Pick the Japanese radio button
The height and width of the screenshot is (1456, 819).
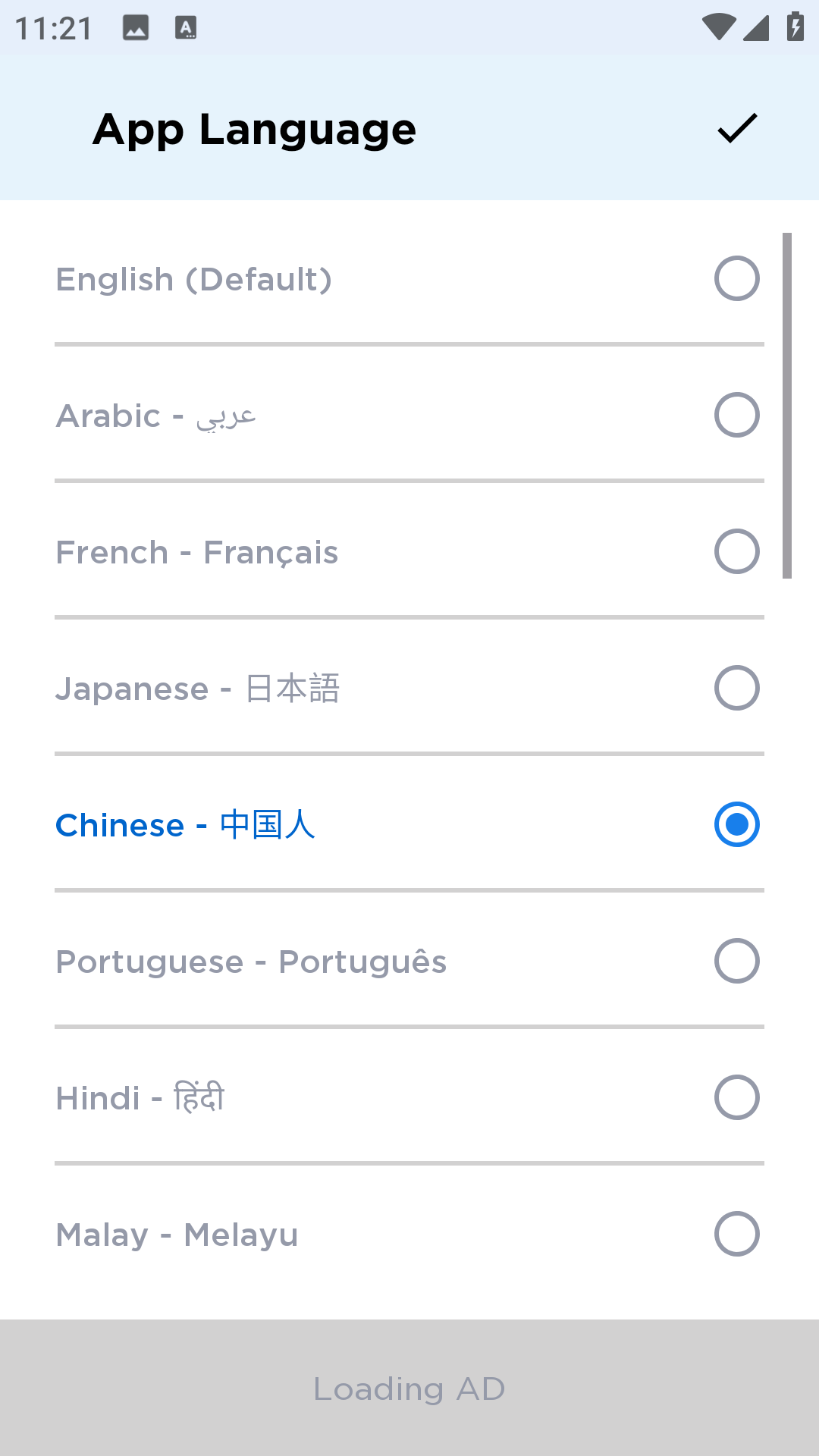tap(736, 688)
